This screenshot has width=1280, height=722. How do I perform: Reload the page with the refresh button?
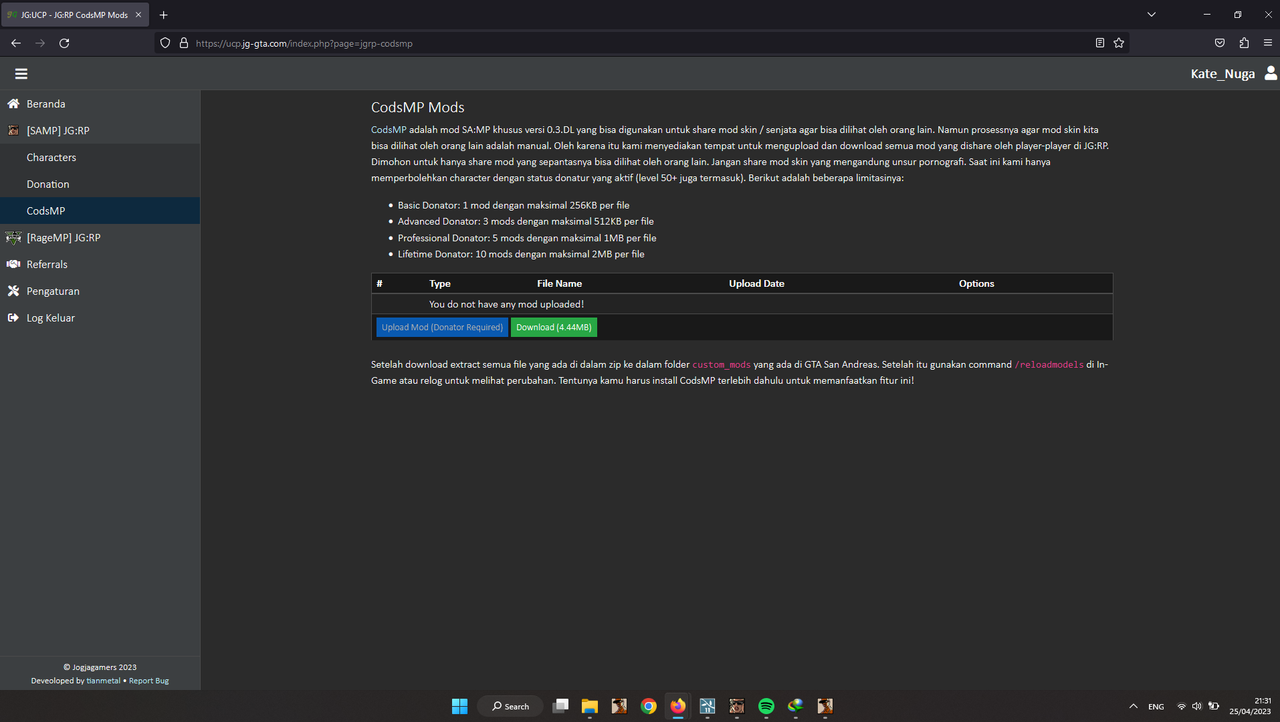click(x=64, y=43)
